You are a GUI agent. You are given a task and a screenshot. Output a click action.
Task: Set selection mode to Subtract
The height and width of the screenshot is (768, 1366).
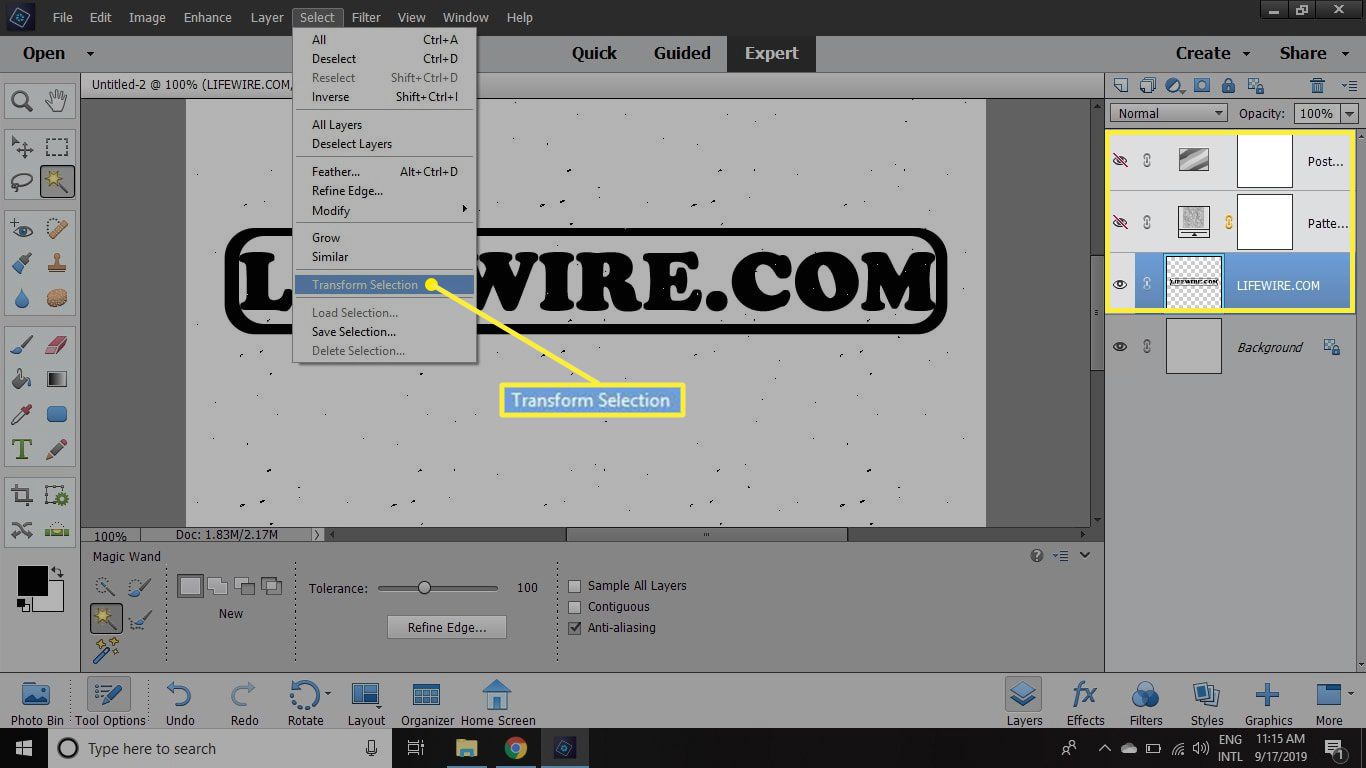[245, 586]
